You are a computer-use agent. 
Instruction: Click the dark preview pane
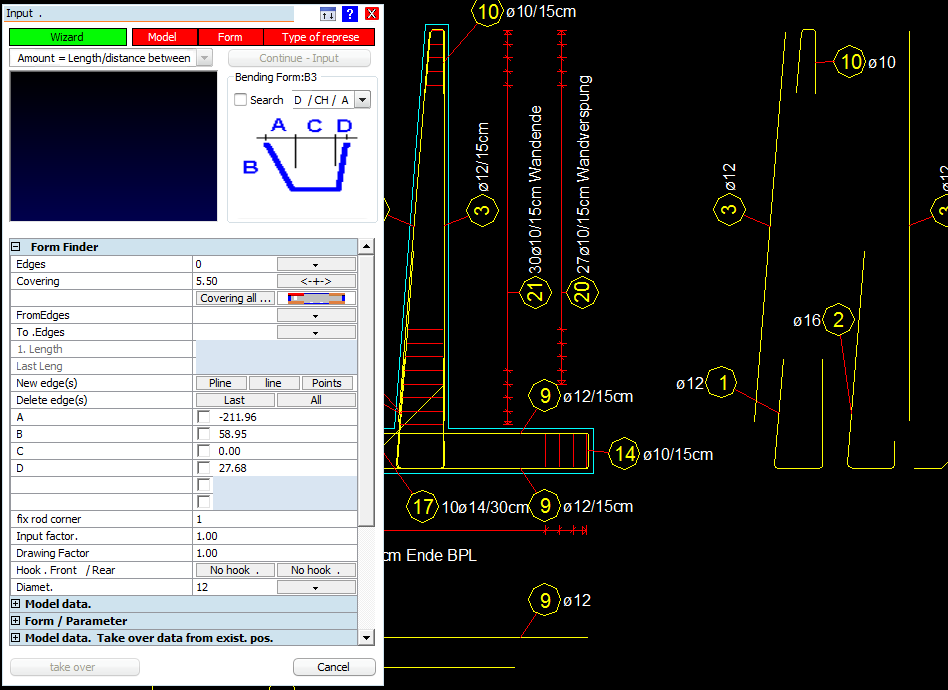pyautogui.click(x=113, y=146)
